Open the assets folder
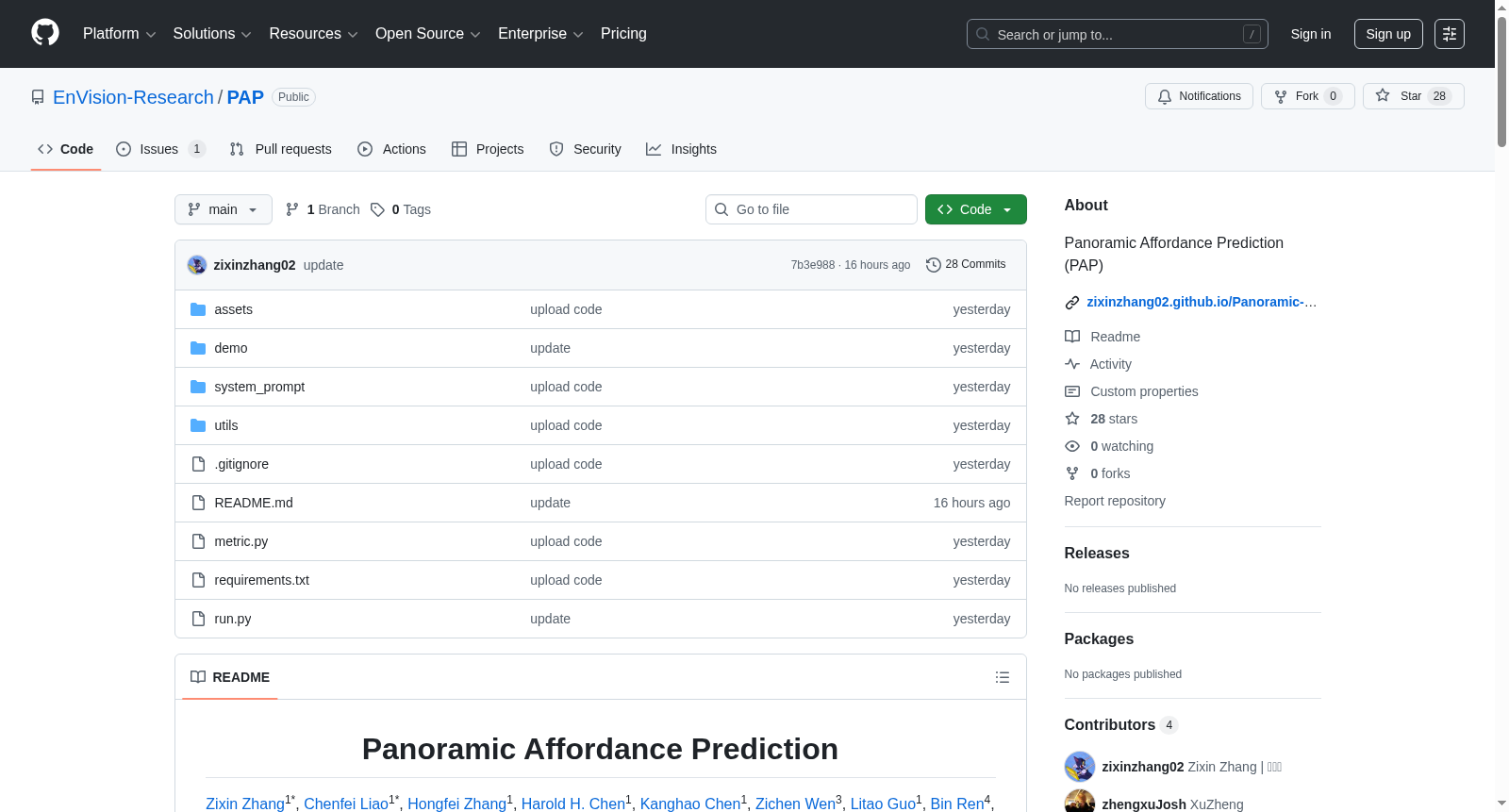This screenshot has width=1509, height=812. click(233, 309)
